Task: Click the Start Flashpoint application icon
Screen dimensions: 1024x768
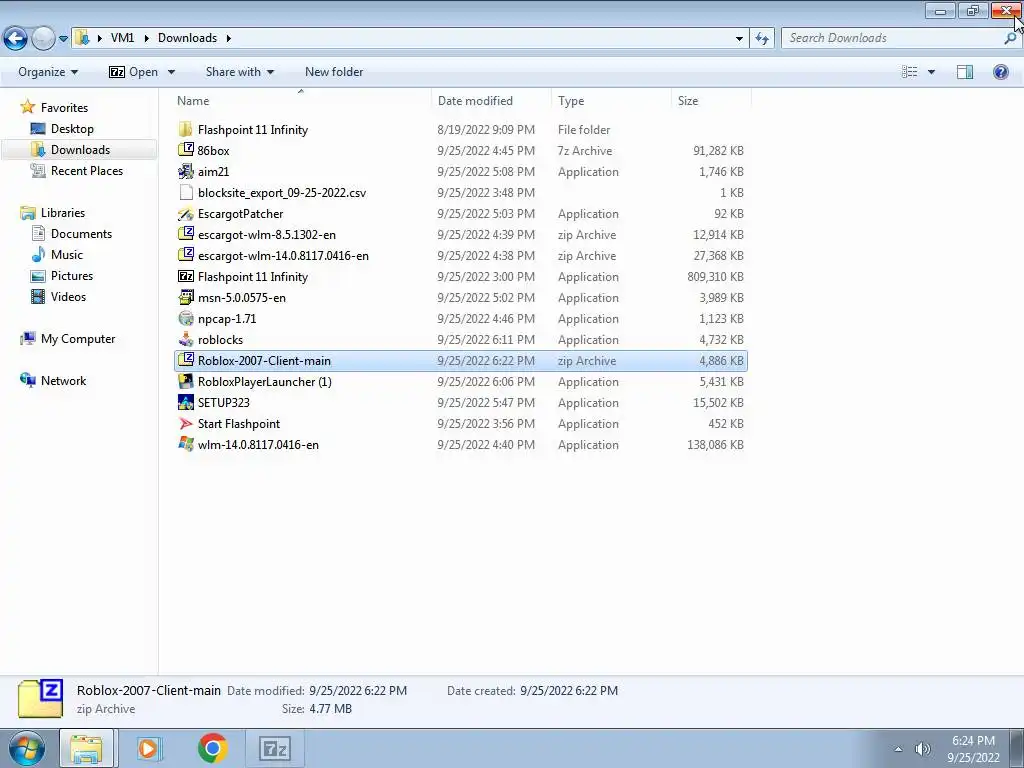Action: point(186,423)
